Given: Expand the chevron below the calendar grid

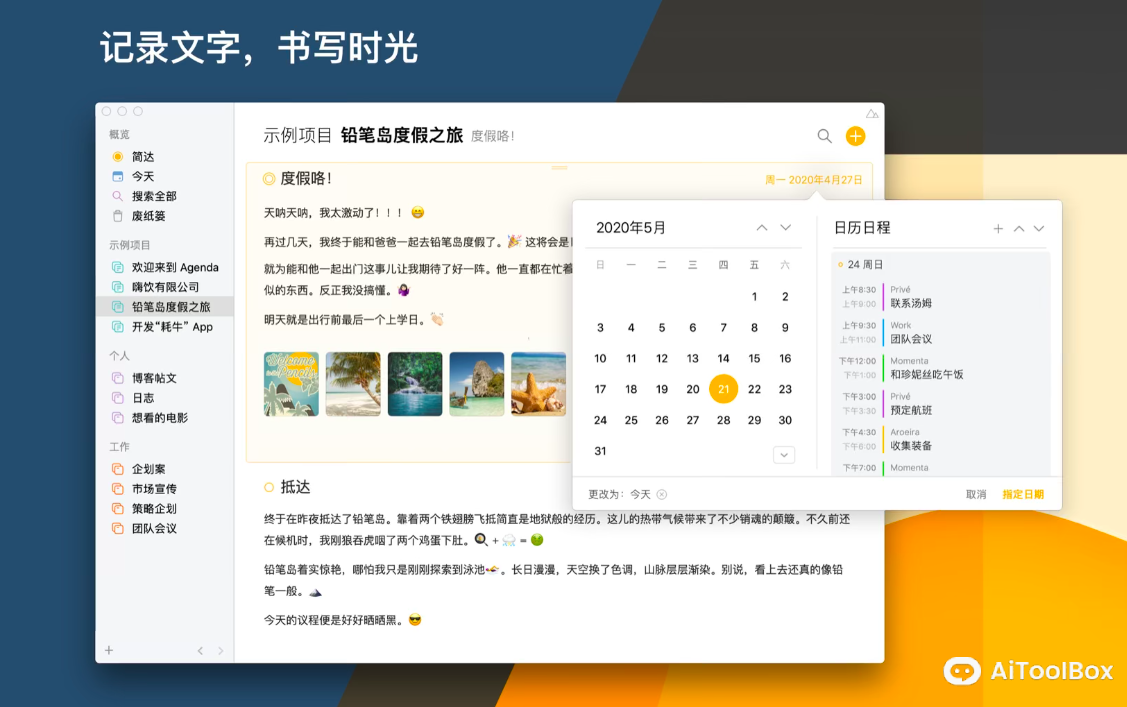Looking at the screenshot, I should [x=784, y=454].
